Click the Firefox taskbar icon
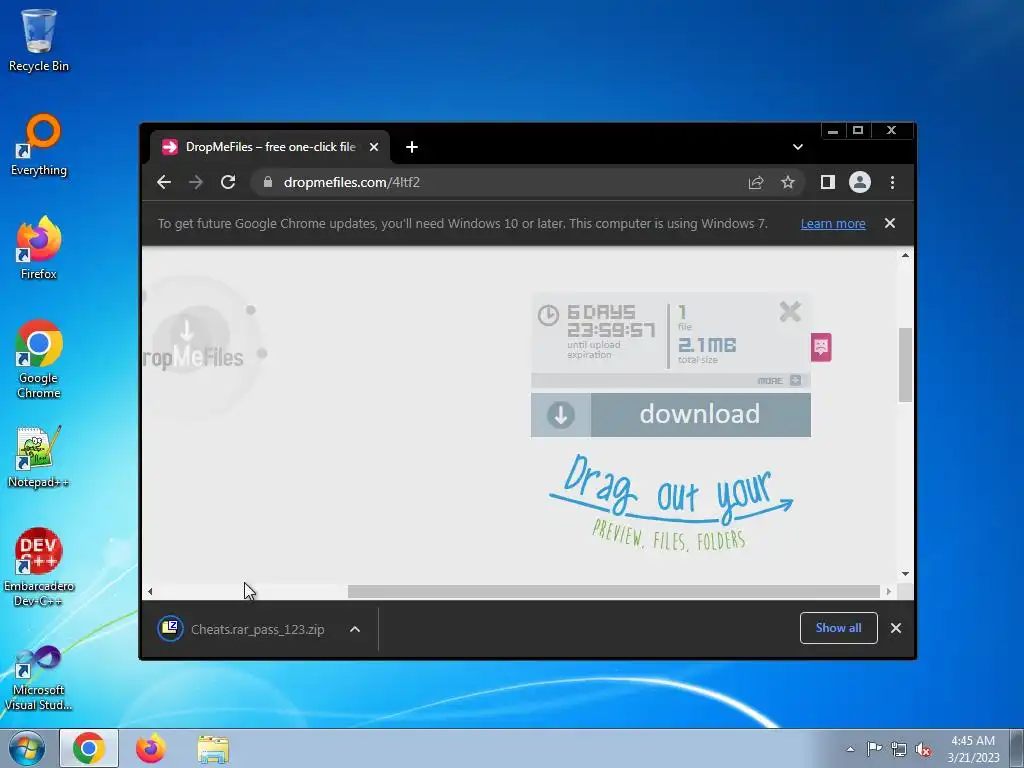Viewport: 1024px width, 768px height. 150,748
